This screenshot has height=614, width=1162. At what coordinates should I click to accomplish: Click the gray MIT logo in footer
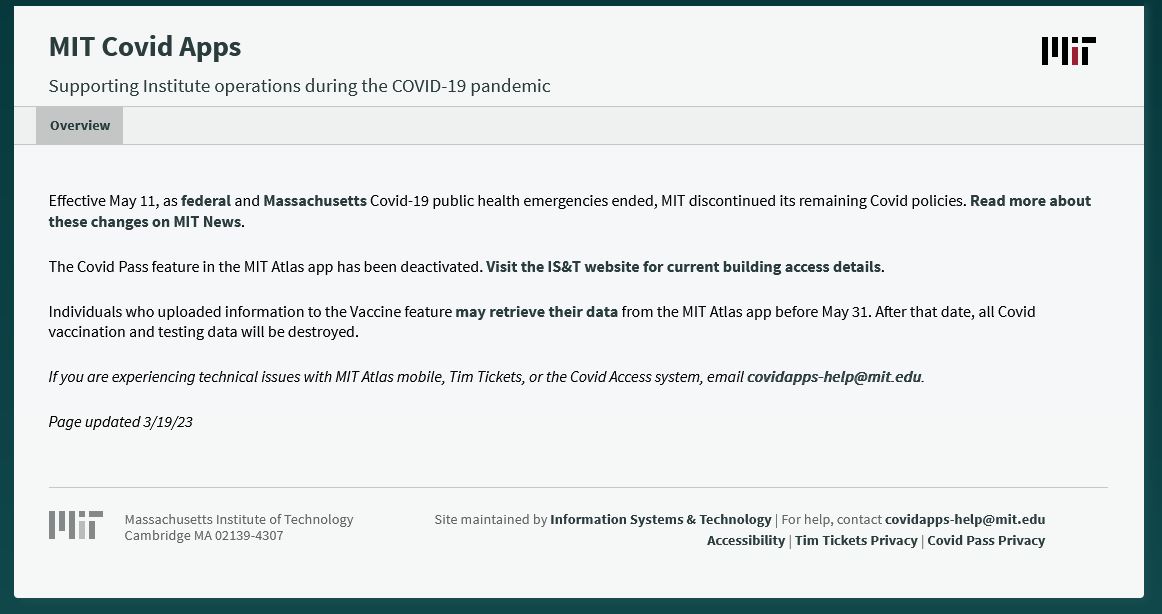76,524
